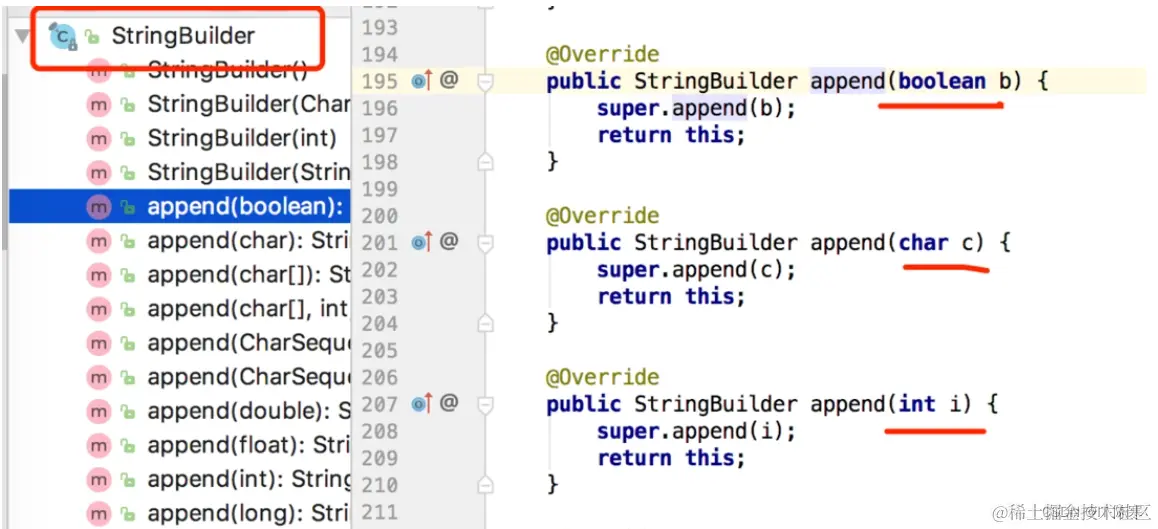Click the @ annotation marker on line 195
Image resolution: width=1158 pixels, height=529 pixels.
(x=448, y=80)
